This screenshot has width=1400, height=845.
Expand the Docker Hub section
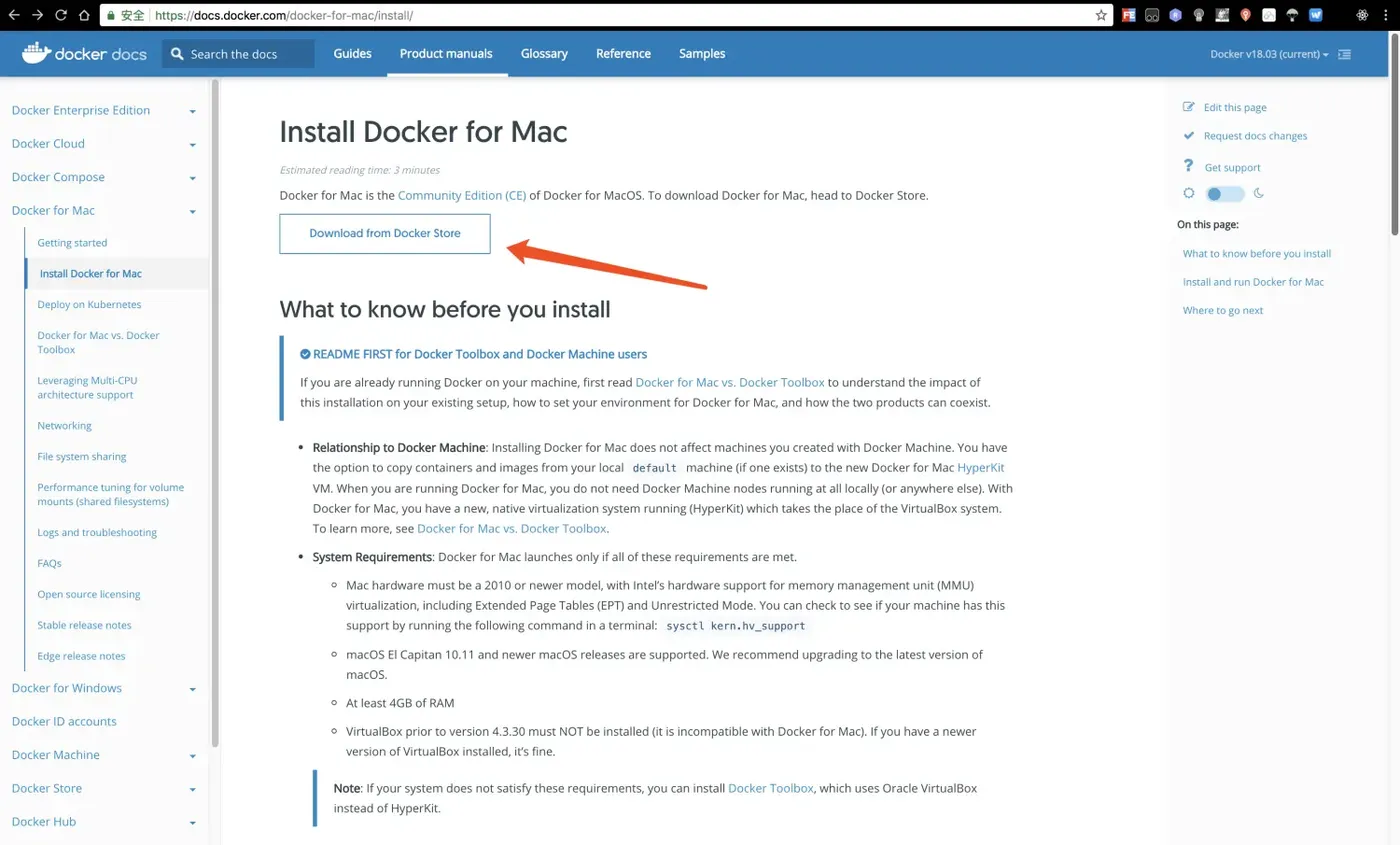click(x=192, y=822)
